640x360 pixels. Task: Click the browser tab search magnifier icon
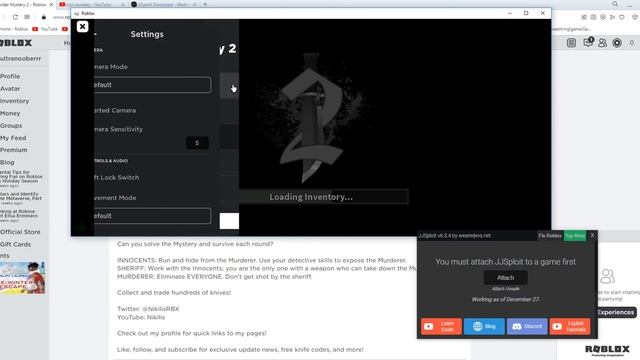coord(615,4)
